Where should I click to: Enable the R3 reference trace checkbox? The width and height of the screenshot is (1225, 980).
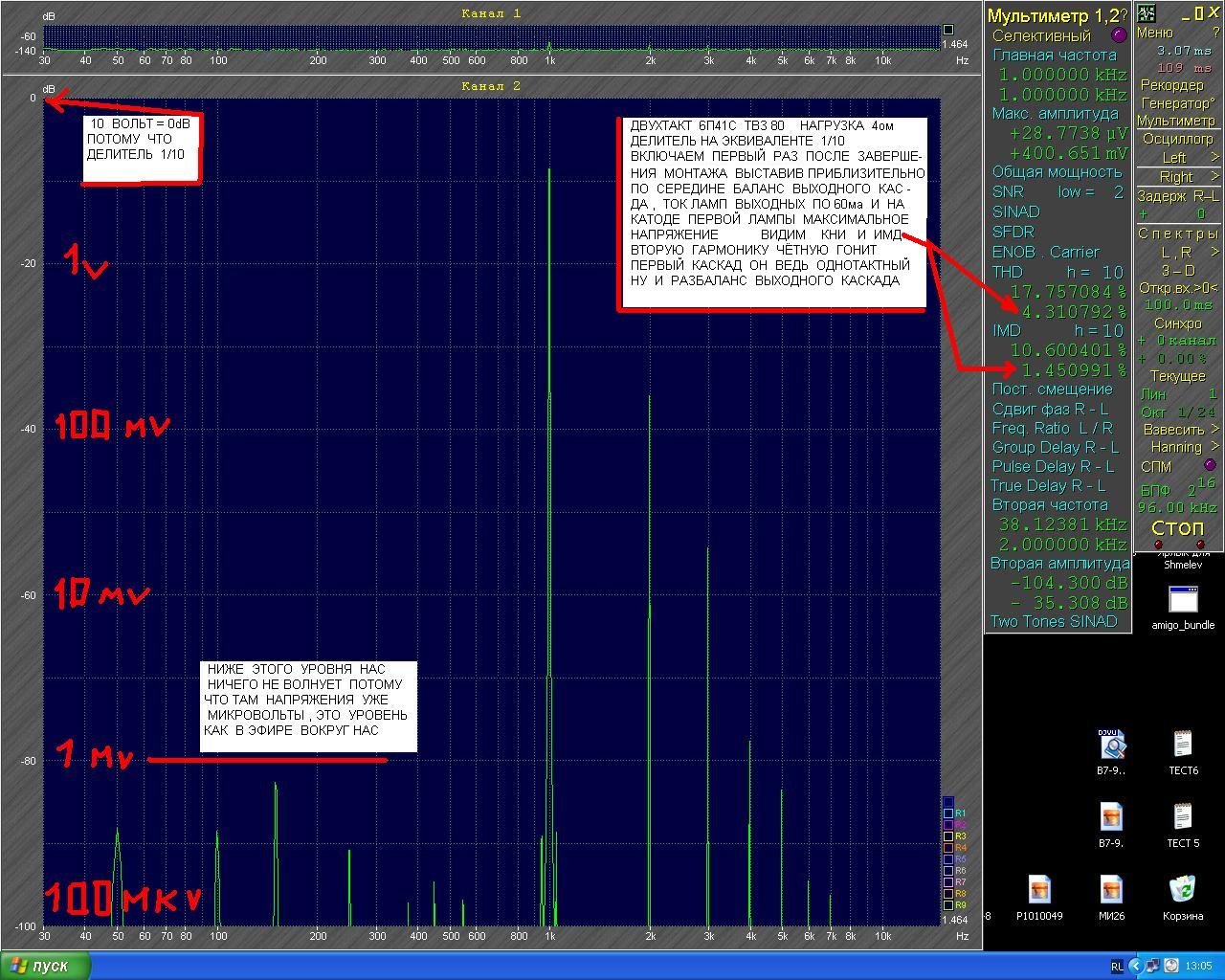click(x=948, y=836)
